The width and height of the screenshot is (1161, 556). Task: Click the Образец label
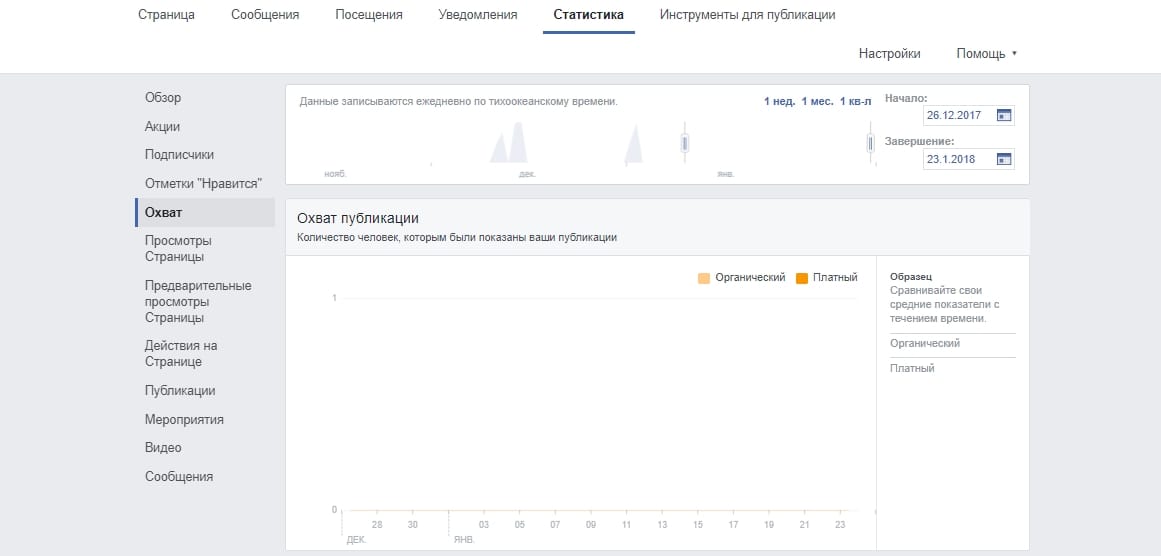click(911, 277)
